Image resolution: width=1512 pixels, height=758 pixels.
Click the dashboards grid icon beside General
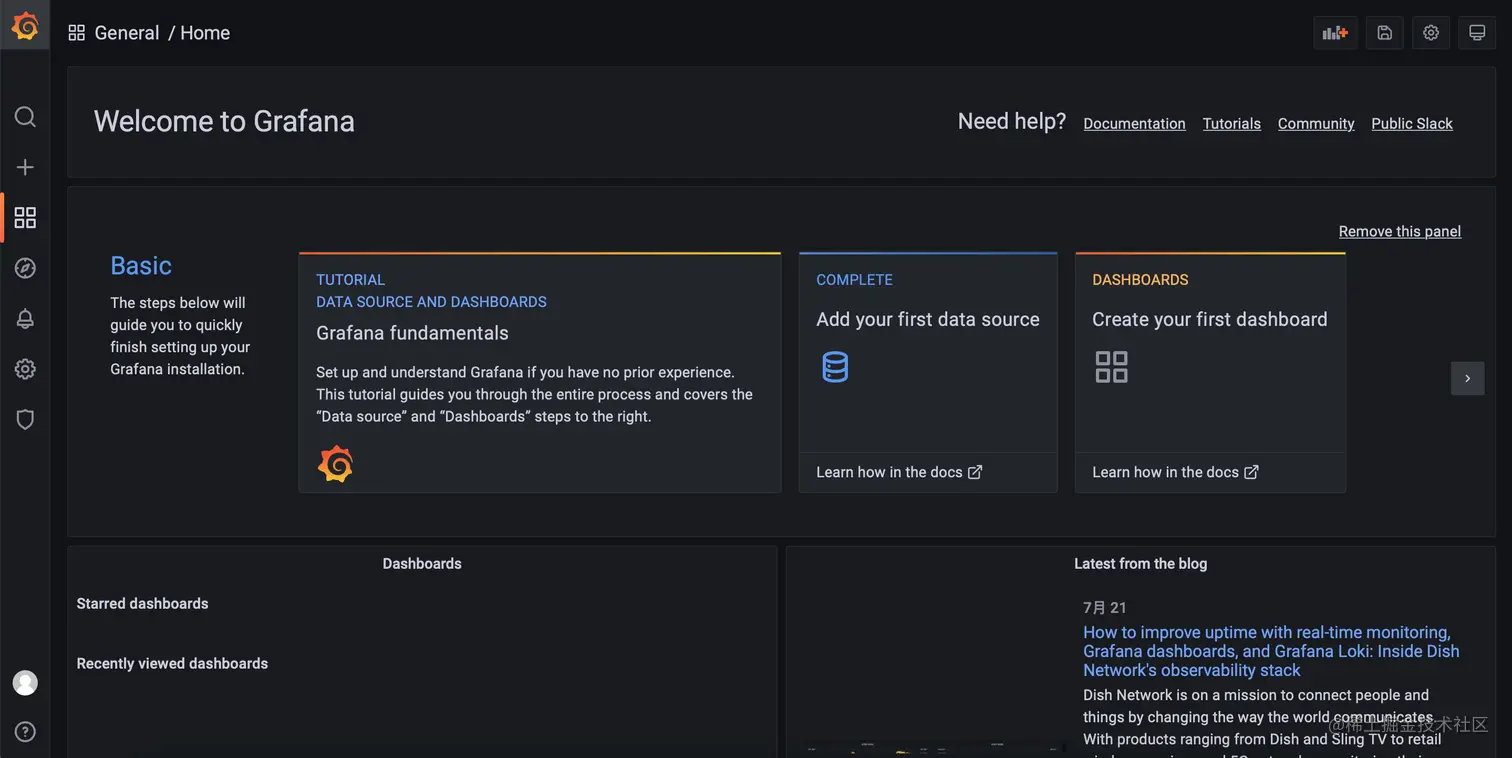76,33
